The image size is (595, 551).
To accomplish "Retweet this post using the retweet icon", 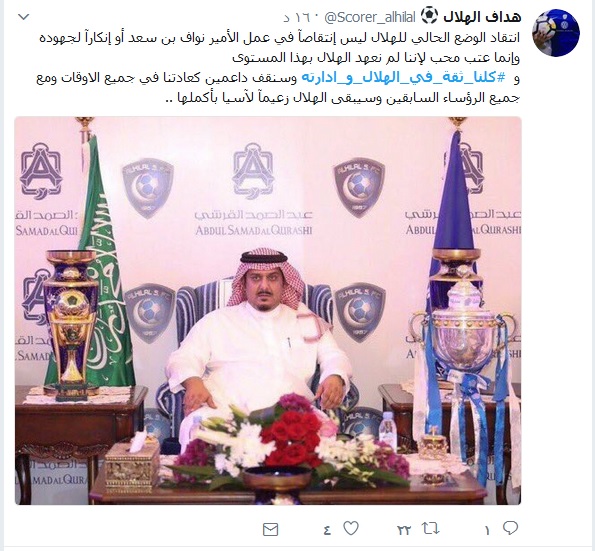I will tap(430, 528).
